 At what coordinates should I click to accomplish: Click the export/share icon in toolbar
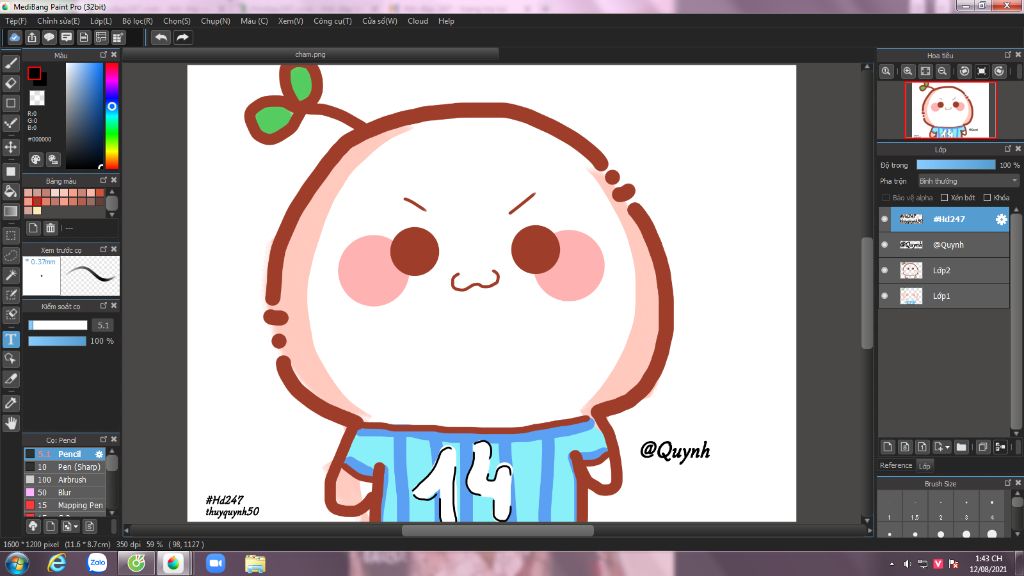32,37
